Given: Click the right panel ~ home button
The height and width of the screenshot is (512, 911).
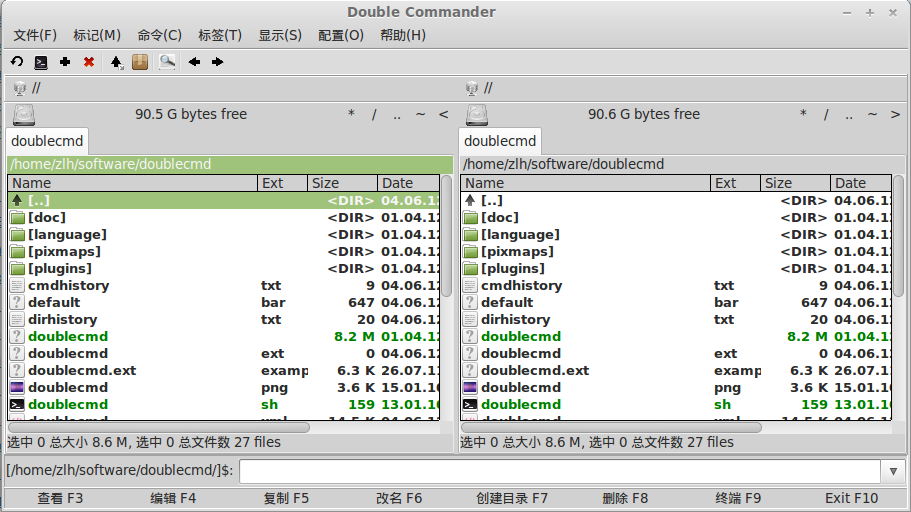Looking at the screenshot, I should (872, 114).
